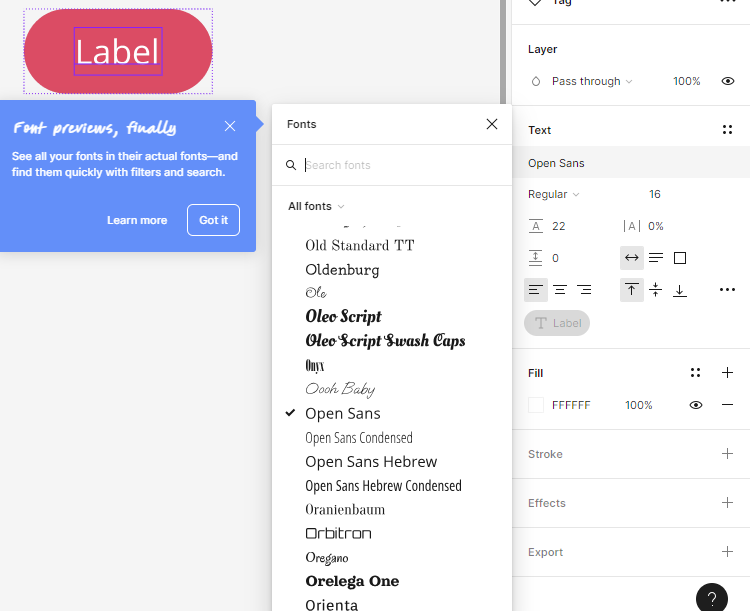
Task: Edit the letter spacing 0% value
Action: pyautogui.click(x=655, y=226)
